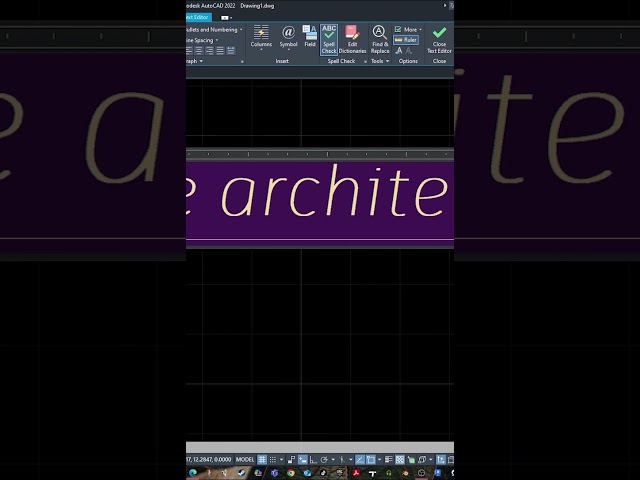Click the Symbol @ icon
This screenshot has height=480, width=640.
click(x=288, y=33)
